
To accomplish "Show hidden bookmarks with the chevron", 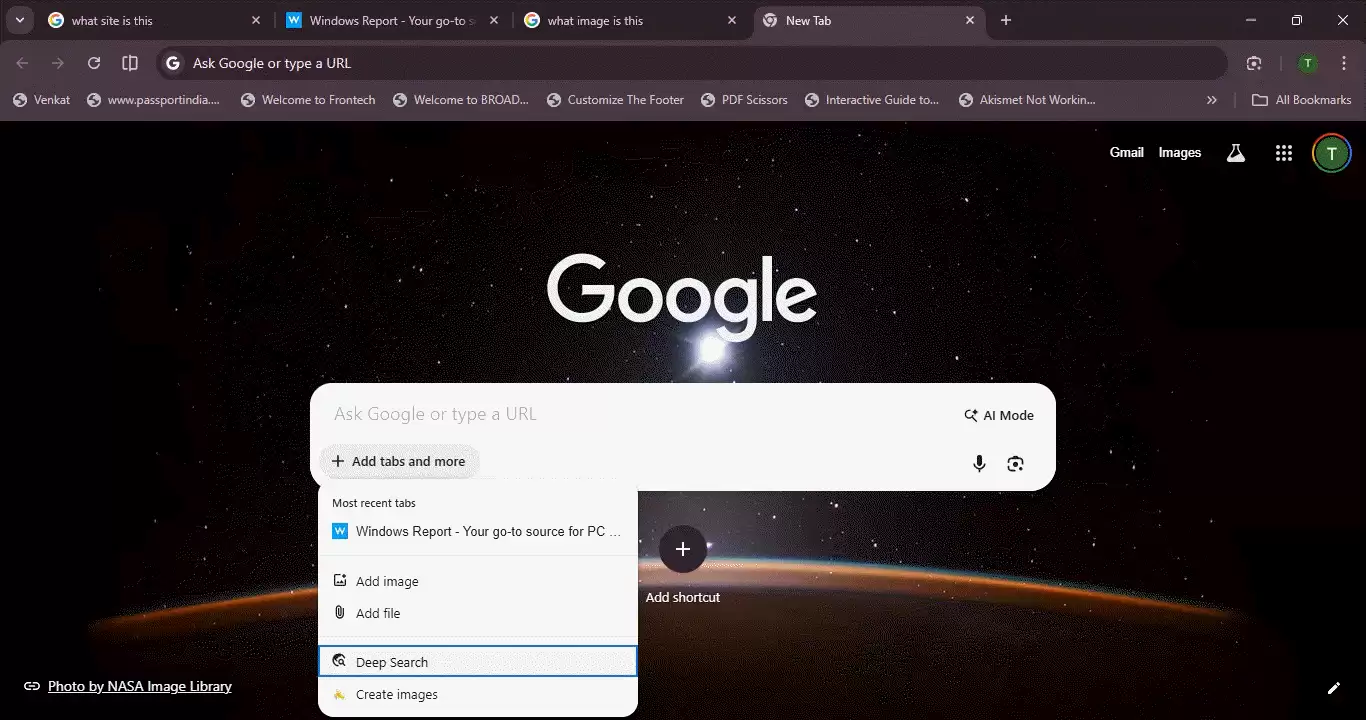I will click(x=1211, y=99).
